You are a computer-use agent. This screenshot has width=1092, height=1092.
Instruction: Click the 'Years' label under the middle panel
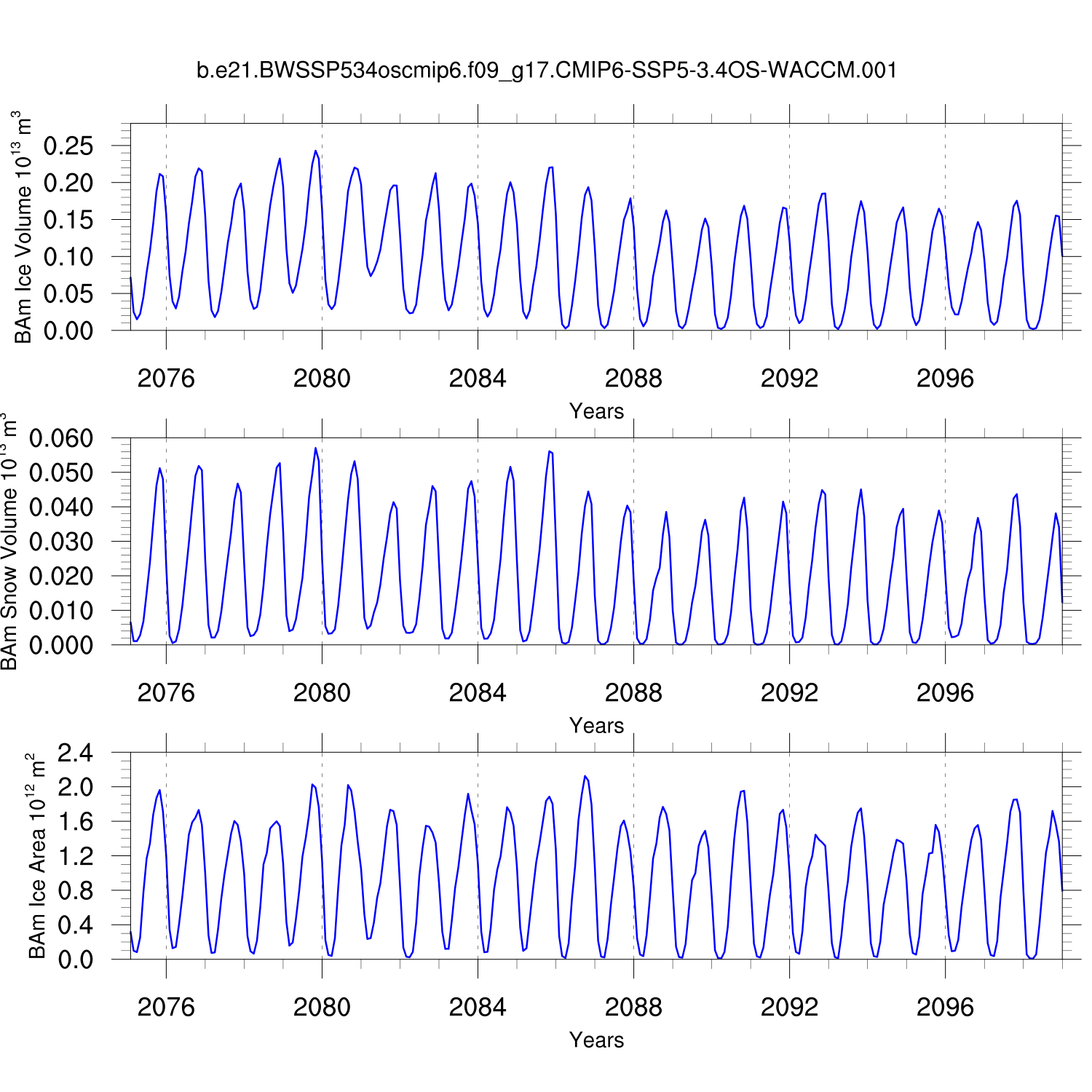pos(596,726)
